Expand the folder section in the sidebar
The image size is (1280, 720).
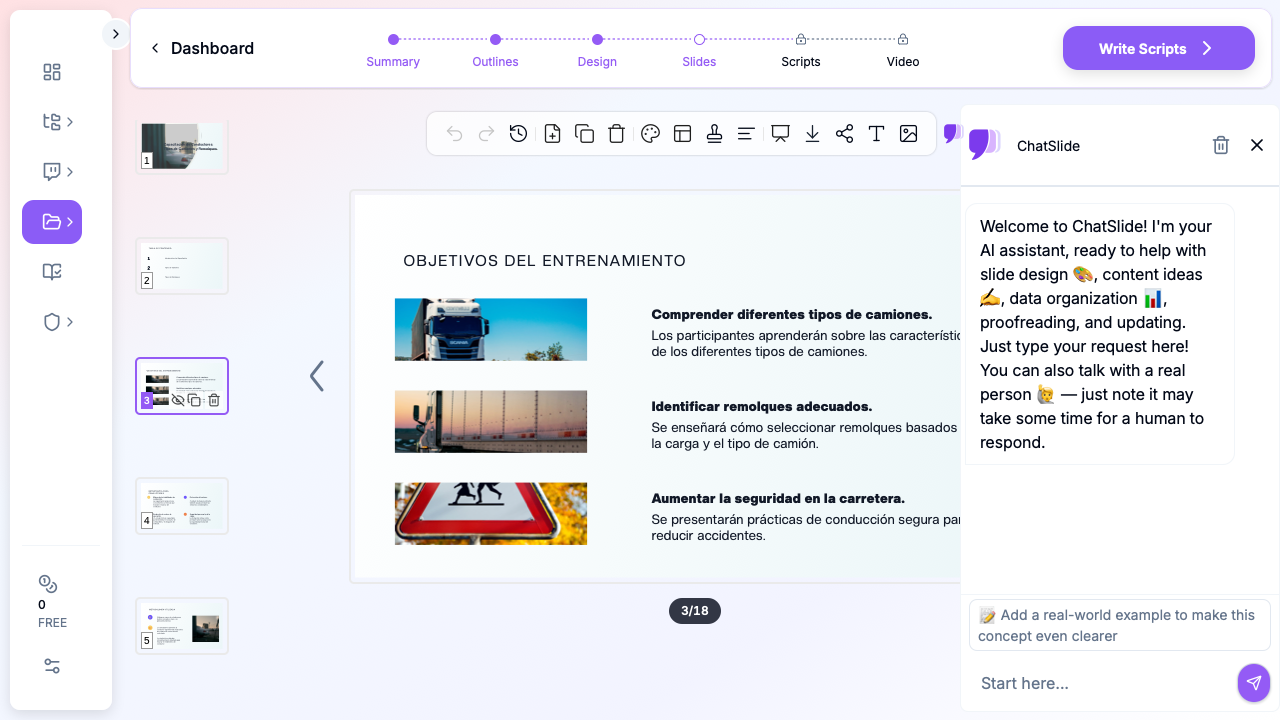(x=52, y=222)
